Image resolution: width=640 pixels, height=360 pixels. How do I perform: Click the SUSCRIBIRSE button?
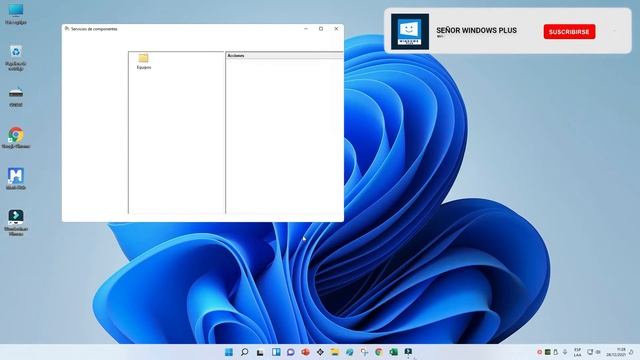(x=569, y=31)
